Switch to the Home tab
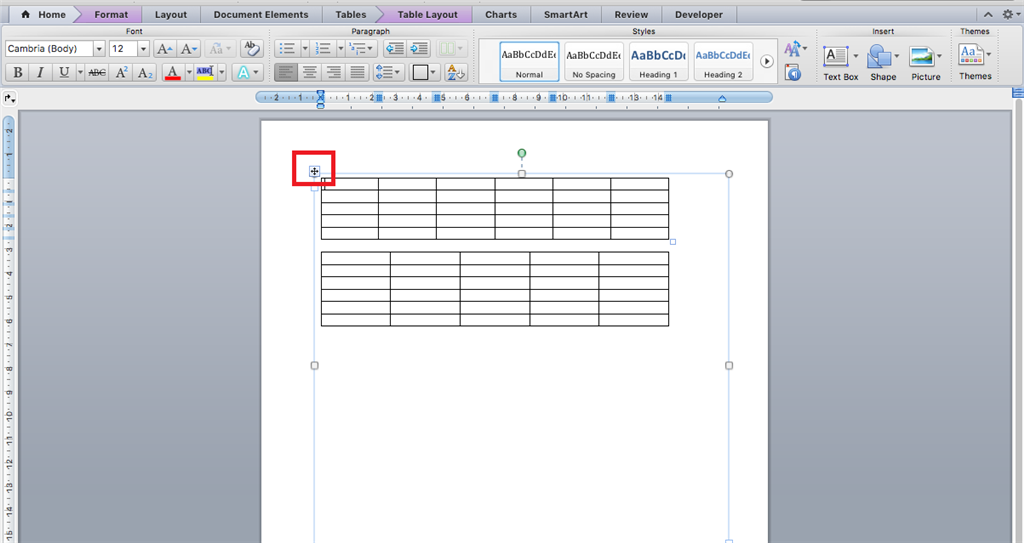 (x=44, y=14)
